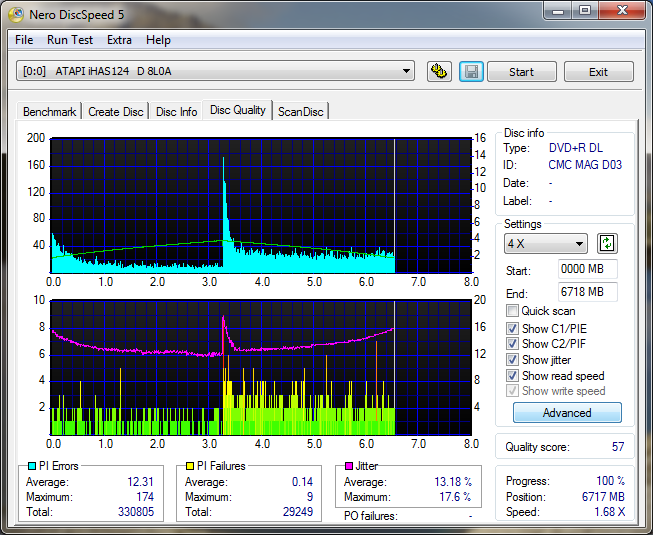Switch to the Create Disc tab
This screenshot has height=535, width=653.
[116, 112]
